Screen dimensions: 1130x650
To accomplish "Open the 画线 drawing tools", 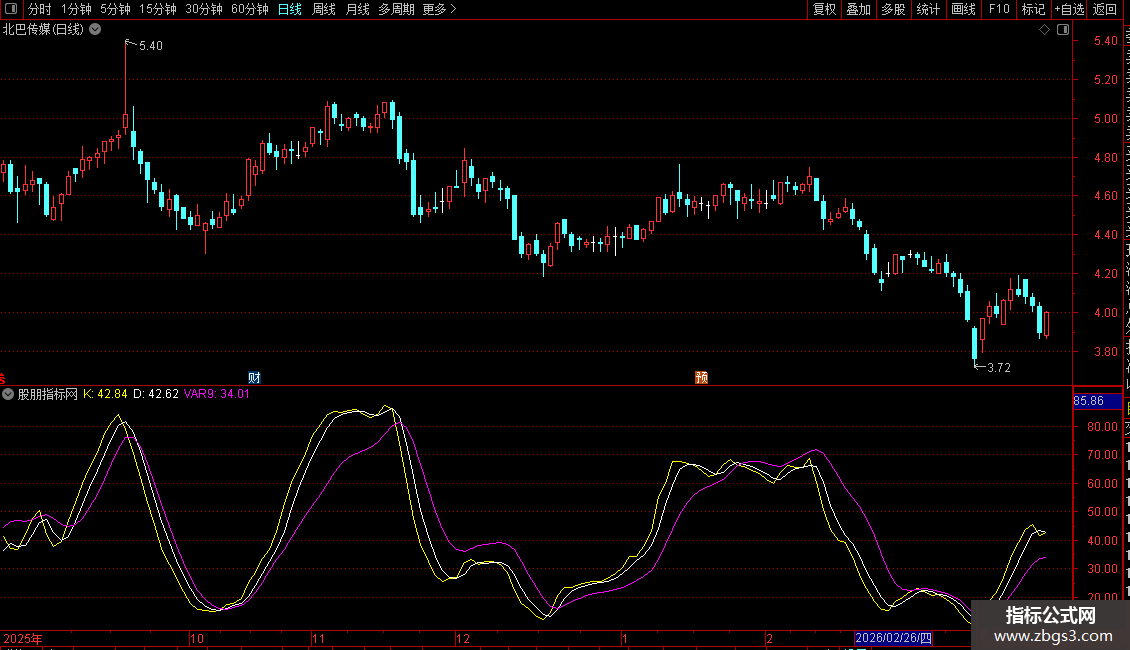I will pos(963,9).
